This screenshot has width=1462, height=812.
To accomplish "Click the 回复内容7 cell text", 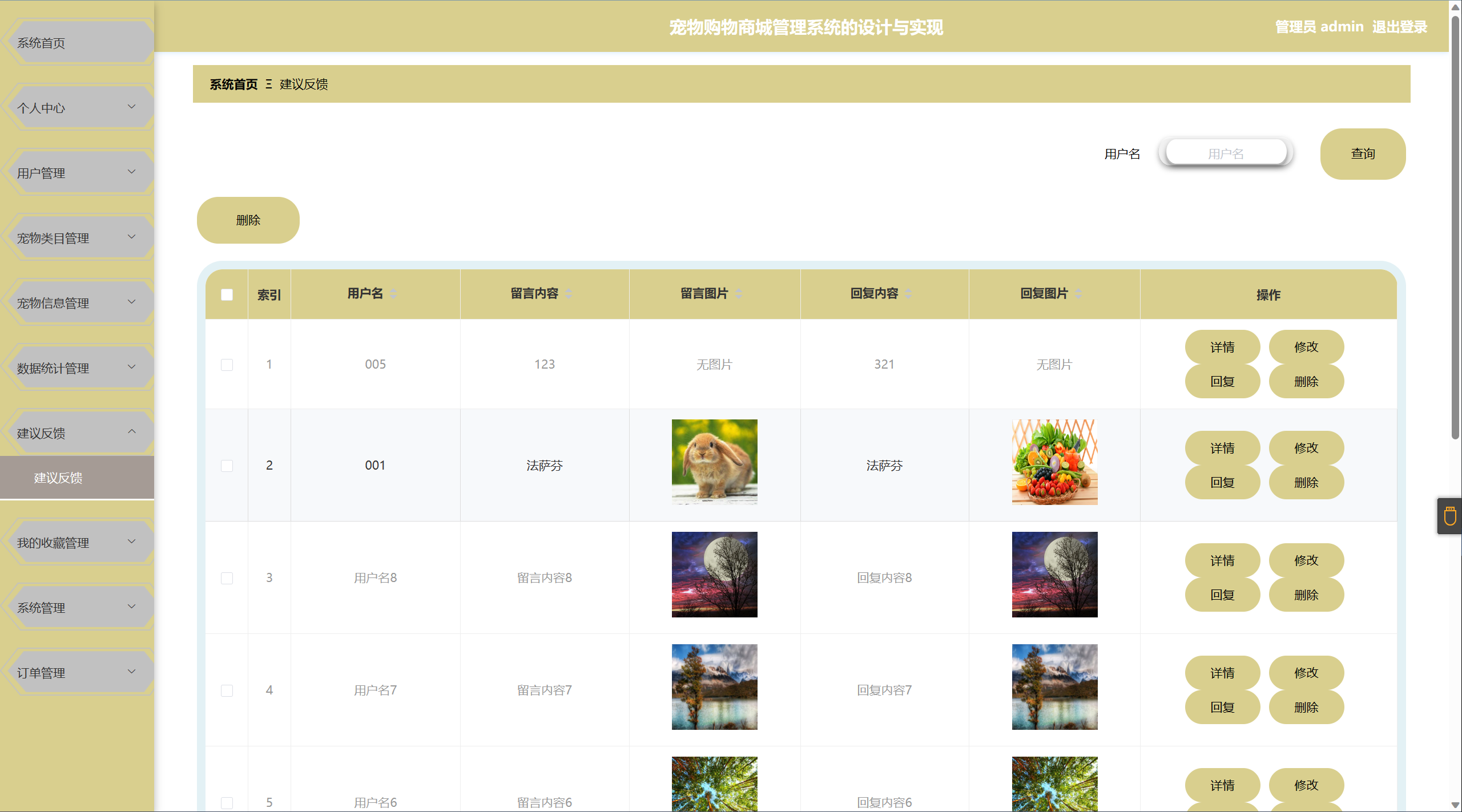I will 884,690.
